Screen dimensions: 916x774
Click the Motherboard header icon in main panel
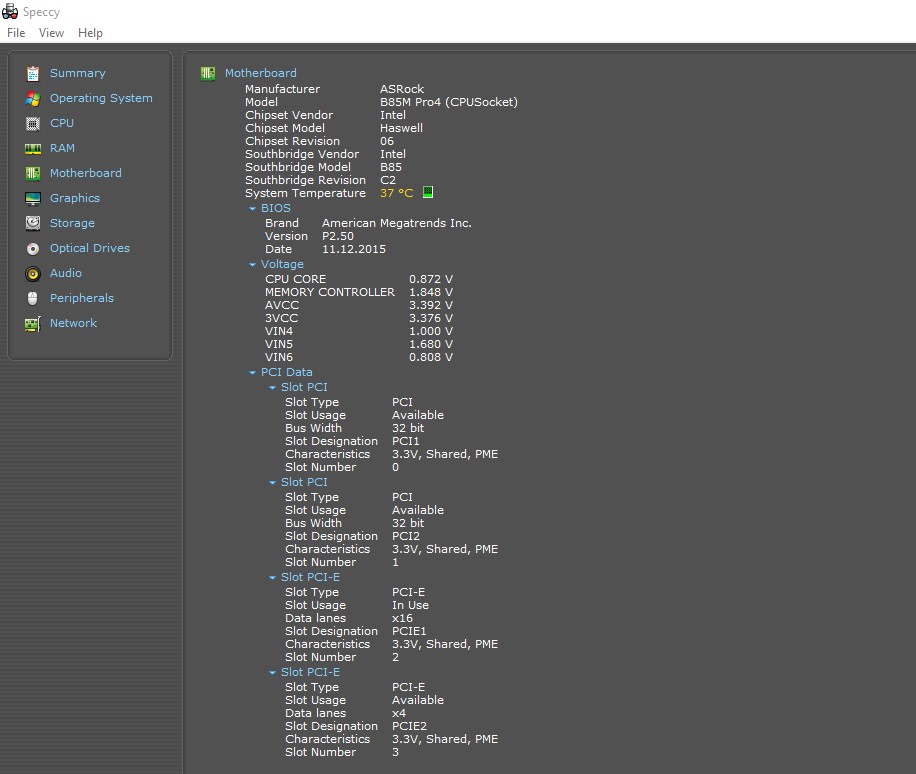tap(208, 74)
